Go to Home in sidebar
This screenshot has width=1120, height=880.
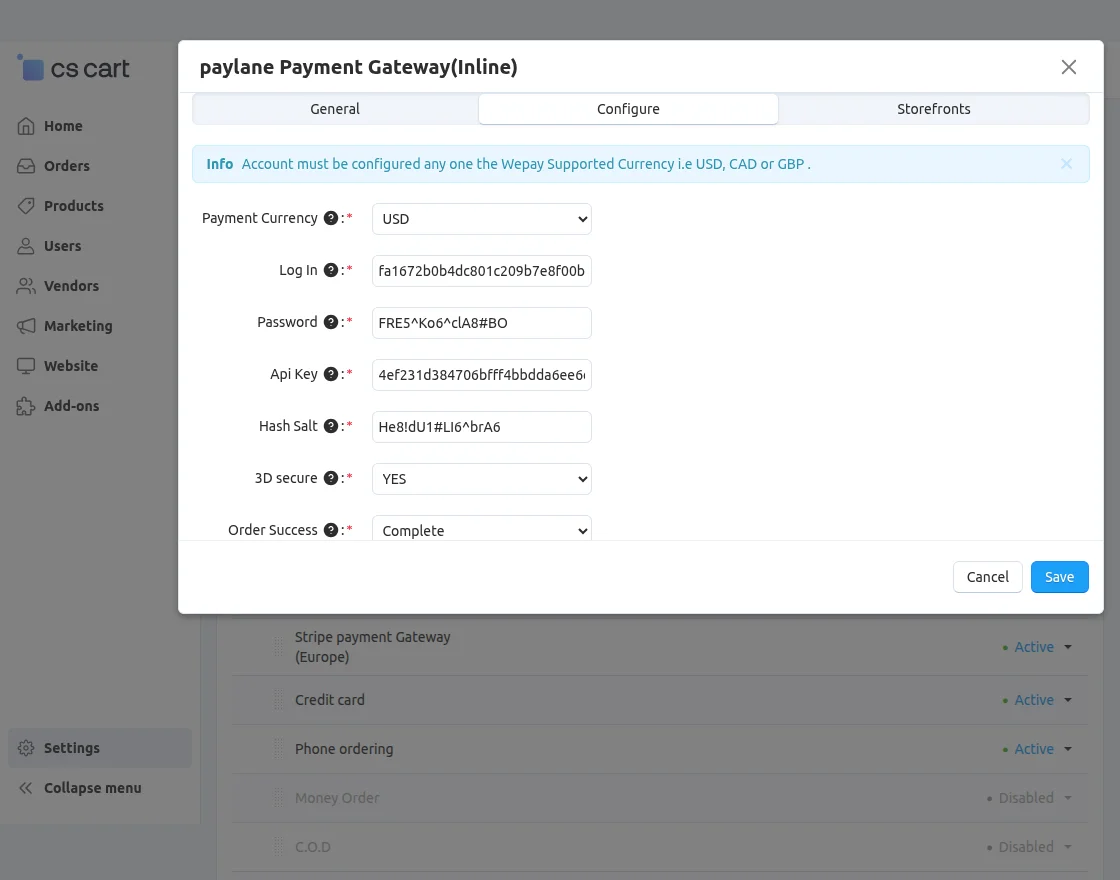(63, 126)
